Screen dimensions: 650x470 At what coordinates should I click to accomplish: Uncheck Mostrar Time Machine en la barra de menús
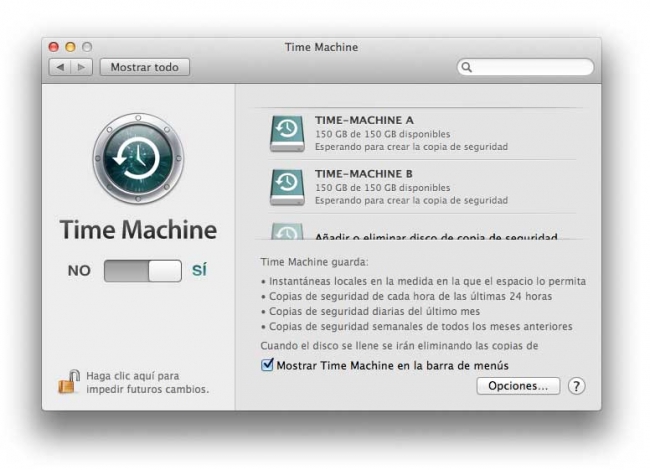click(x=267, y=365)
